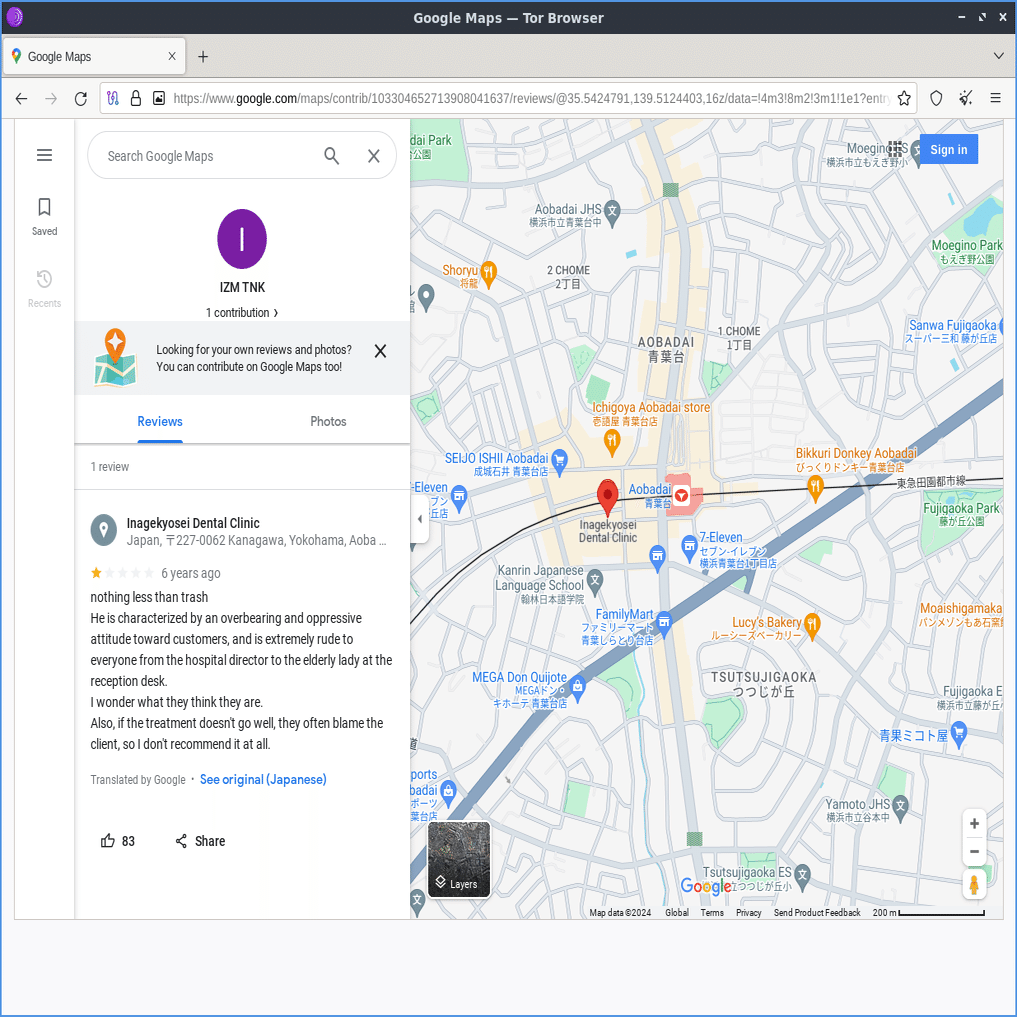Select the Google Maps browser tab

pos(95,56)
